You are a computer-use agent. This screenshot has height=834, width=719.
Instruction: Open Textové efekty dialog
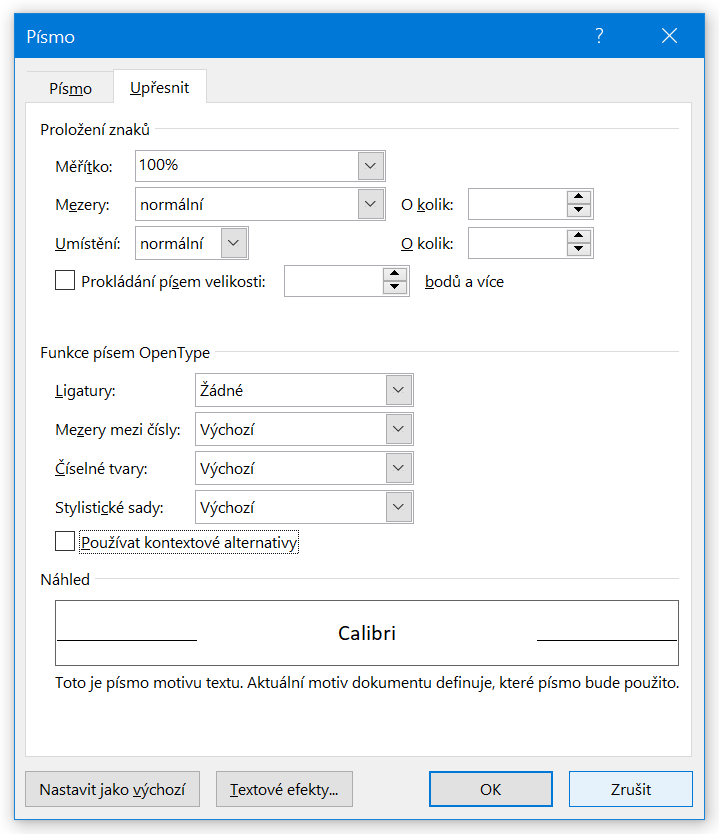tap(284, 789)
